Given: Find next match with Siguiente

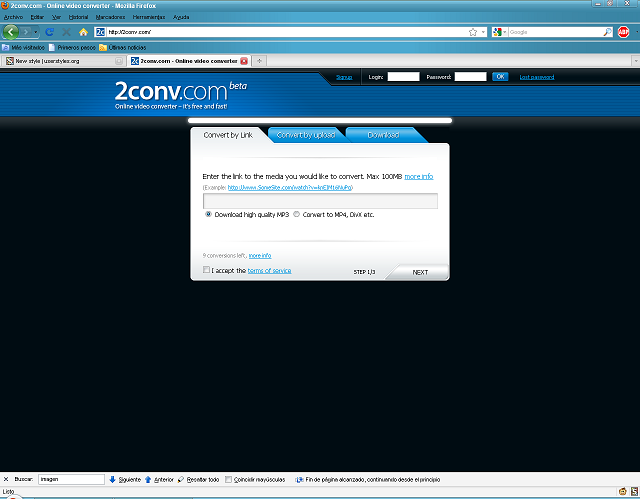Looking at the screenshot, I should coord(125,479).
